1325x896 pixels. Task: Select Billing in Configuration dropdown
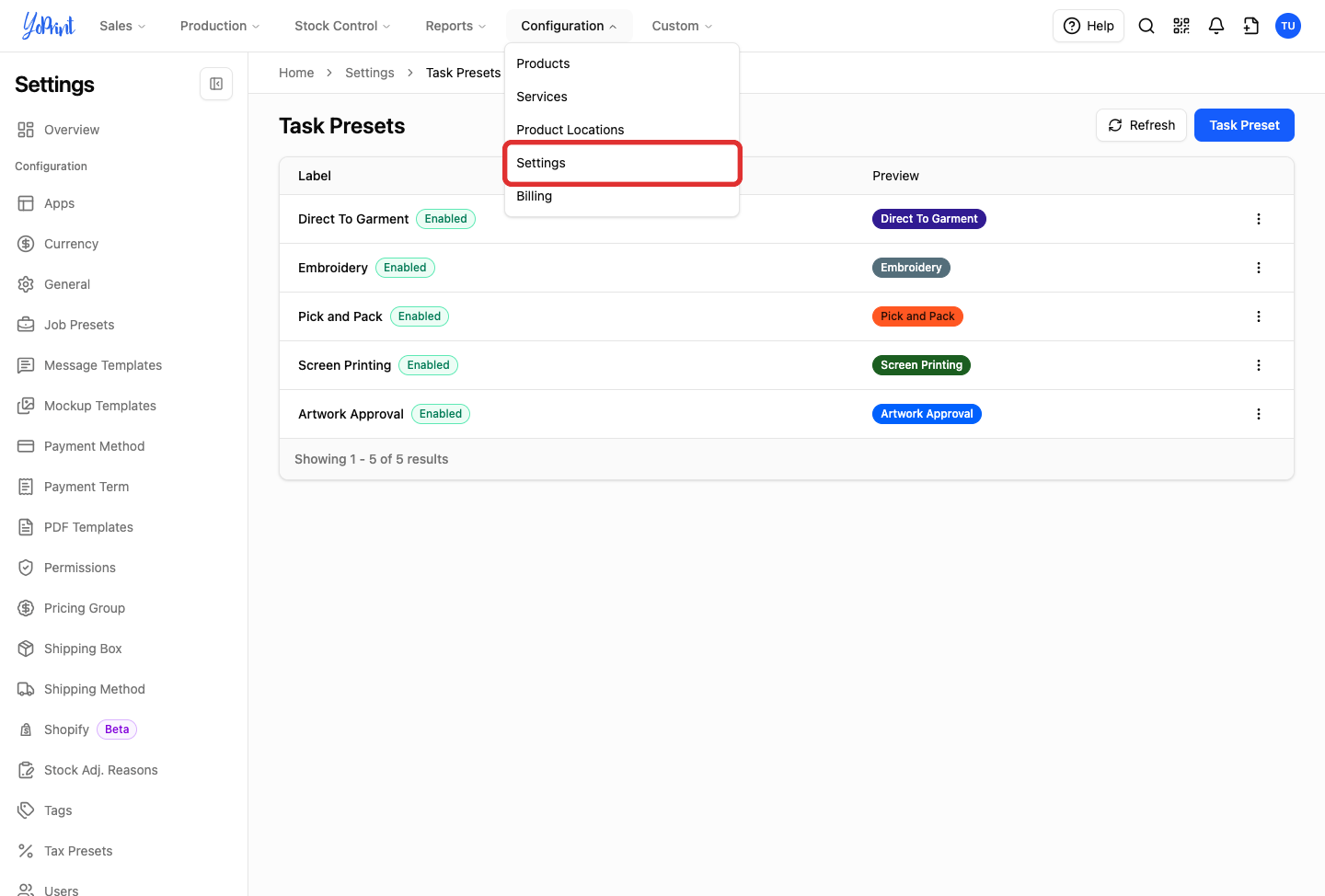coord(622,196)
